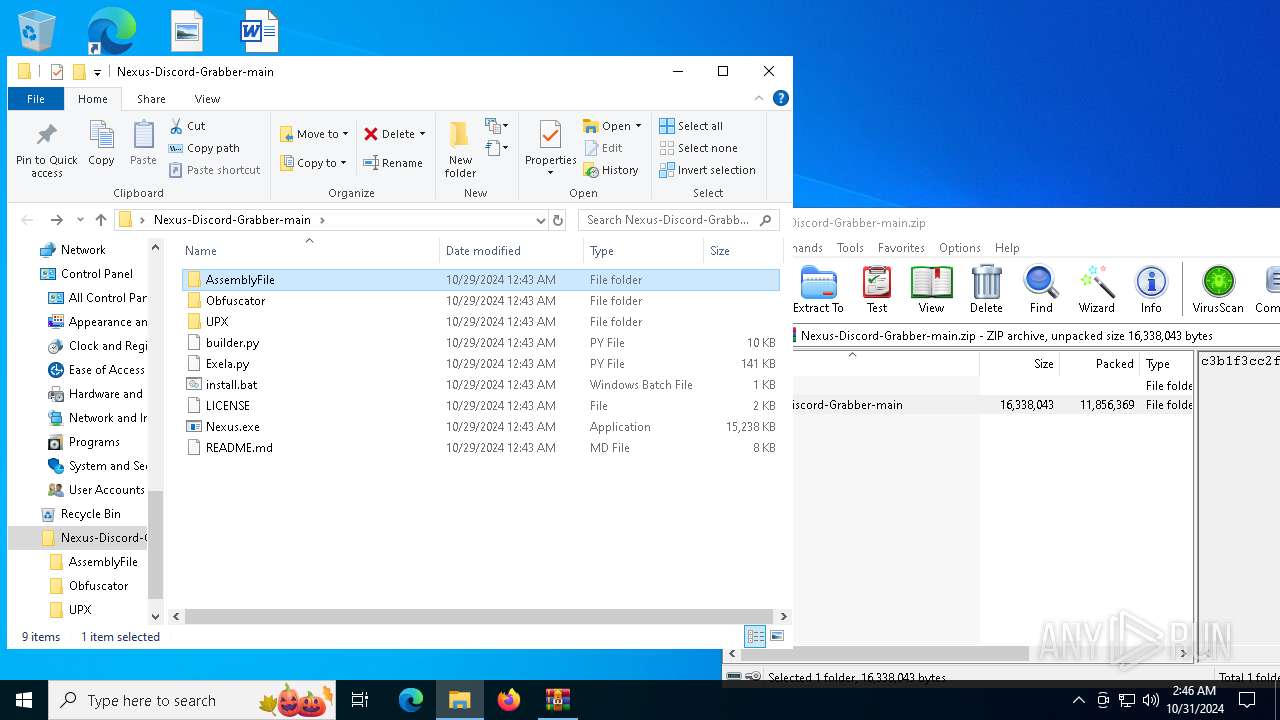Screen dimensions: 1280x720
Task: Click the Edit button in Open group
Action: click(604, 148)
